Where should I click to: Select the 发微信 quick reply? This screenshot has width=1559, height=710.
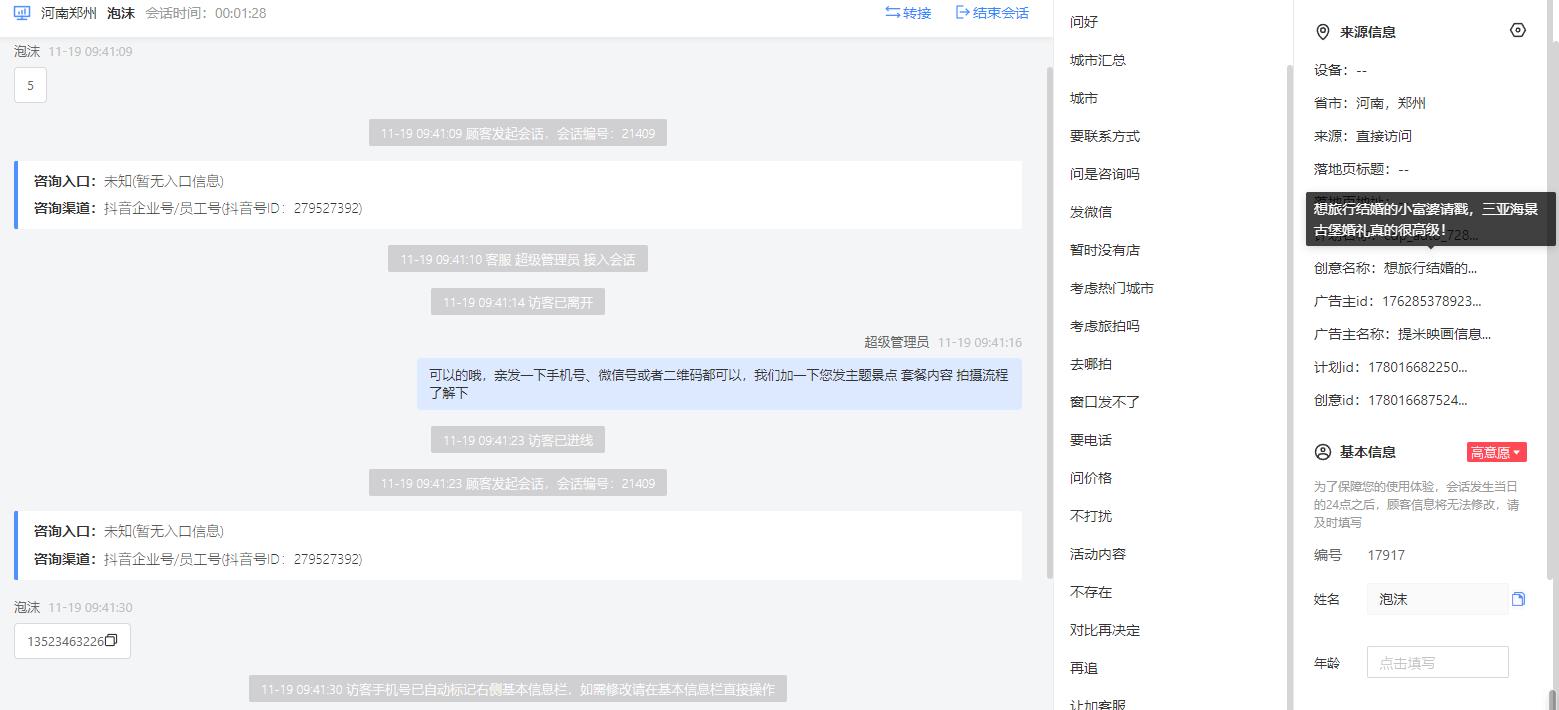[x=1091, y=212]
